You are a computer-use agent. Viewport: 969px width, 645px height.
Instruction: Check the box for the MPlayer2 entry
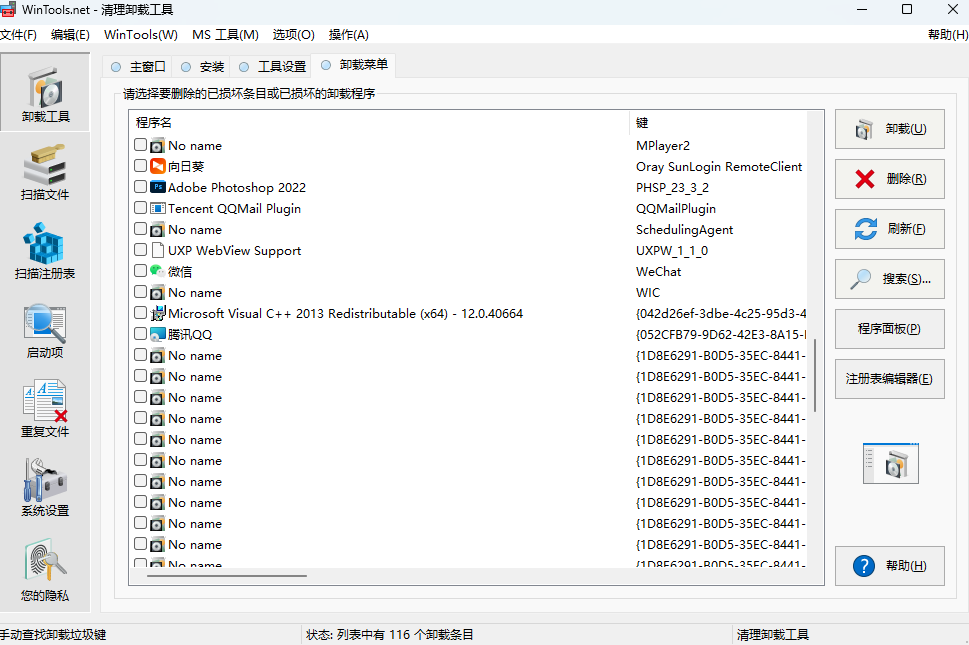(140, 145)
